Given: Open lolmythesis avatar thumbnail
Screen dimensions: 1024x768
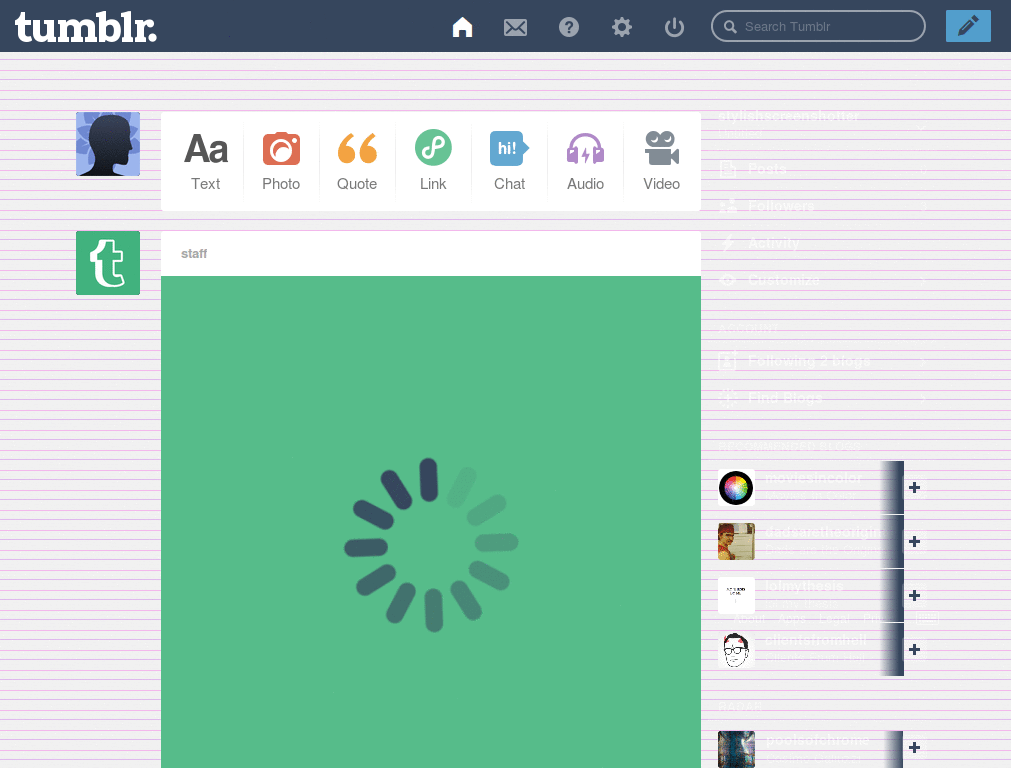Looking at the screenshot, I should click(736, 595).
